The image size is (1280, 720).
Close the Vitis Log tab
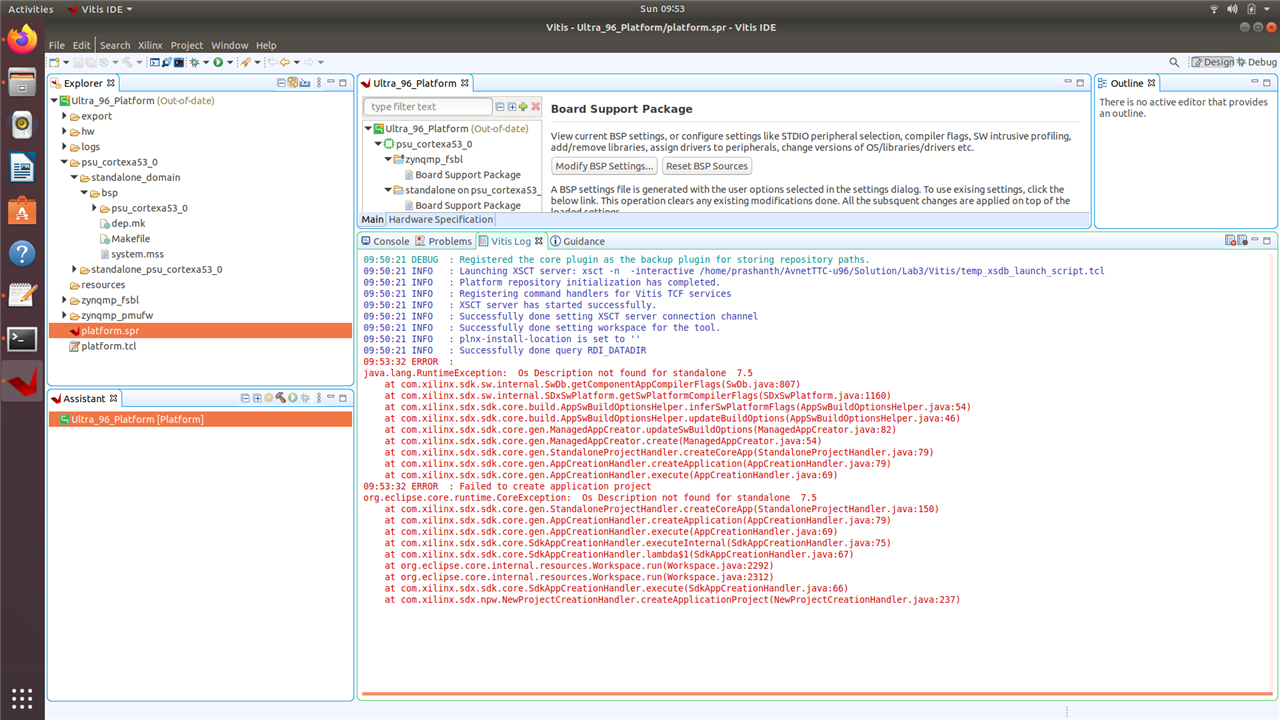(539, 241)
